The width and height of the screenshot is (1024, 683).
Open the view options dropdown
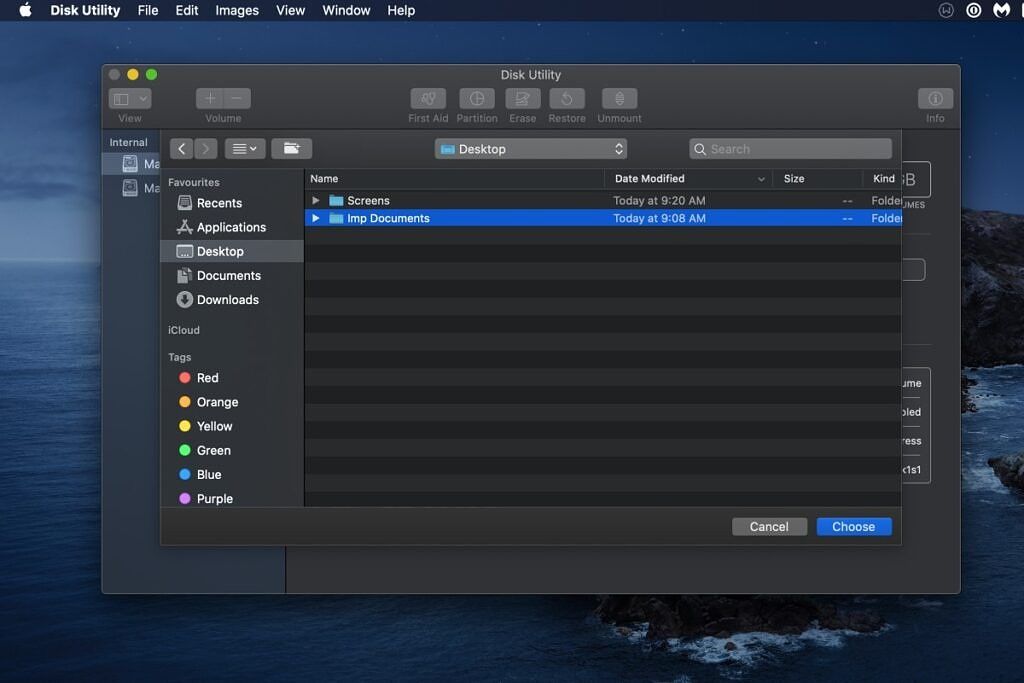click(x=244, y=148)
